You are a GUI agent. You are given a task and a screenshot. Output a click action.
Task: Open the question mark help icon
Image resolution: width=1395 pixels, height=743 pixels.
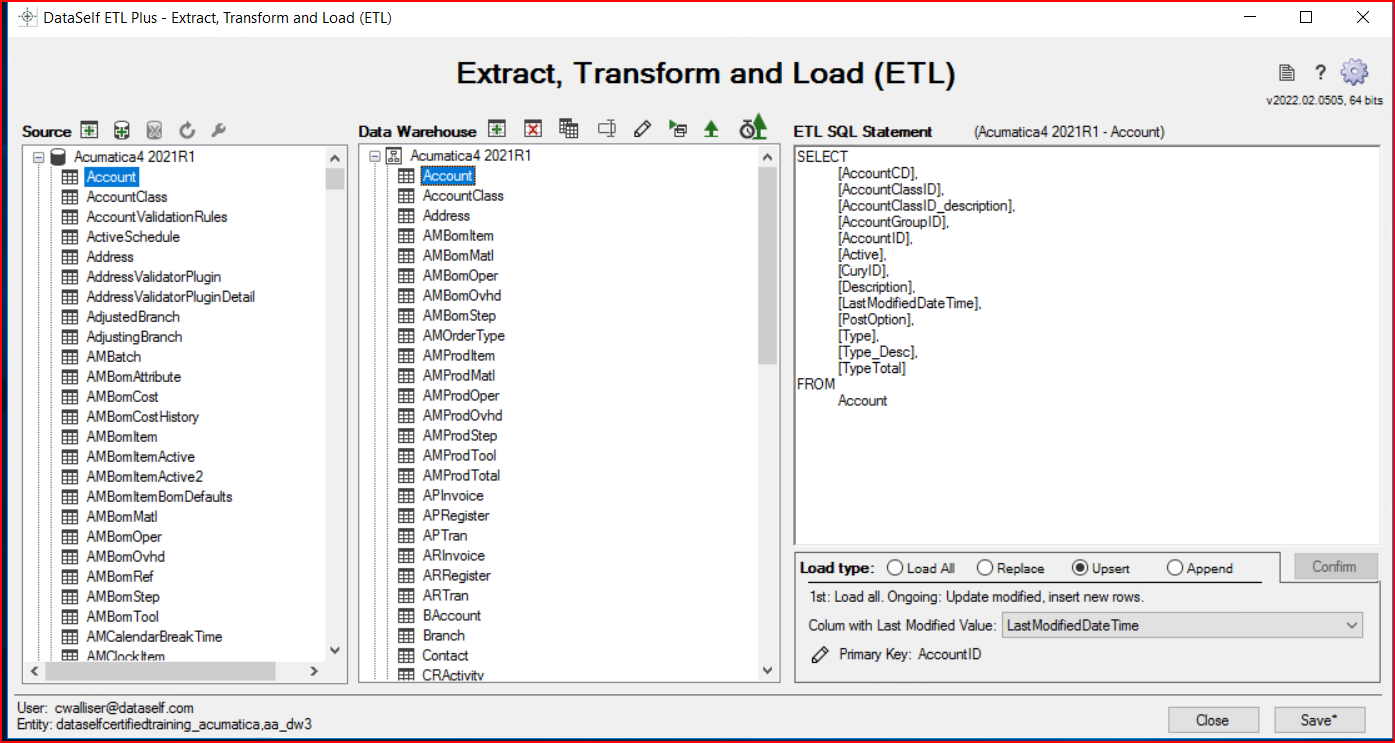point(1320,72)
